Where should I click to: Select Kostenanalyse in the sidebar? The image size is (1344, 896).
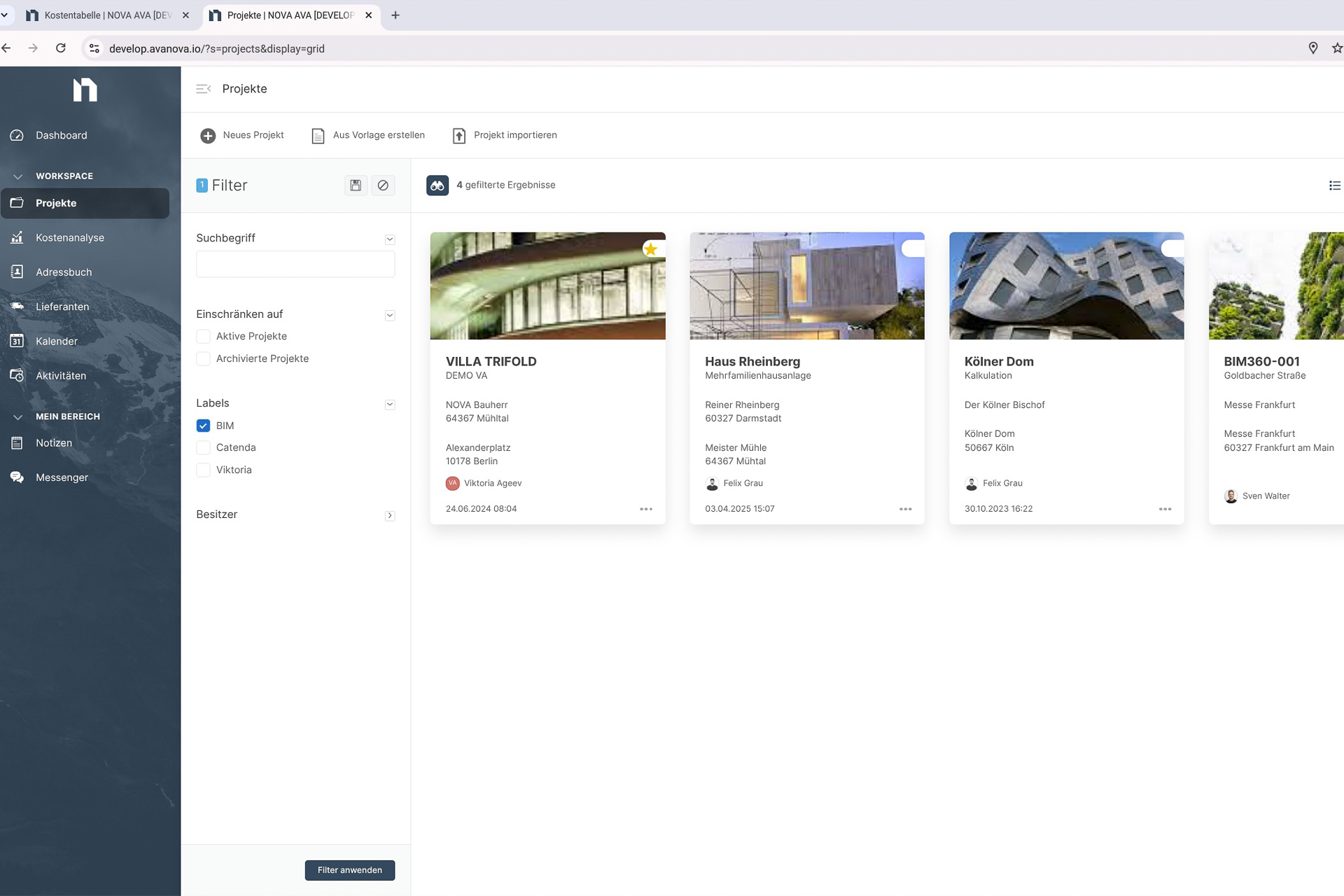click(69, 237)
